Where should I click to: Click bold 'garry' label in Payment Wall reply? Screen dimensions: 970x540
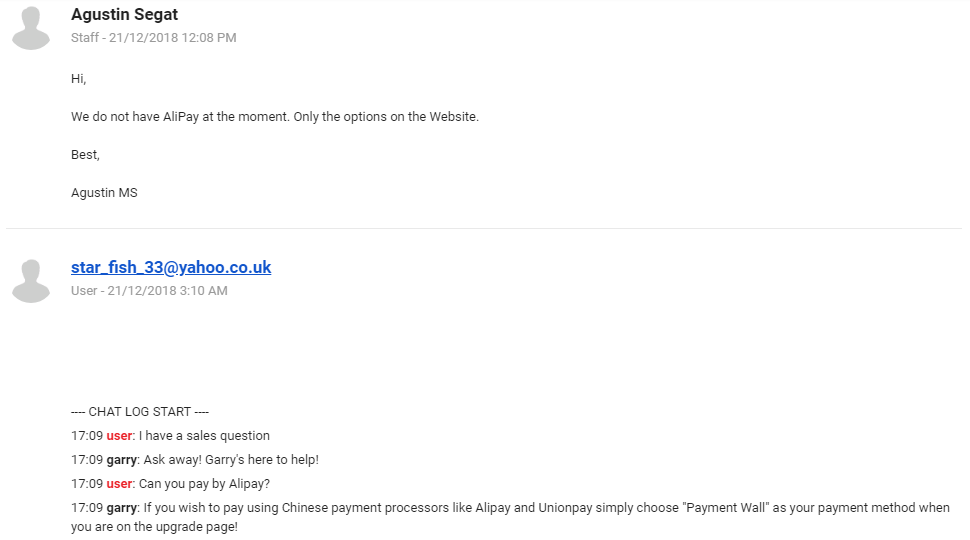point(121,508)
